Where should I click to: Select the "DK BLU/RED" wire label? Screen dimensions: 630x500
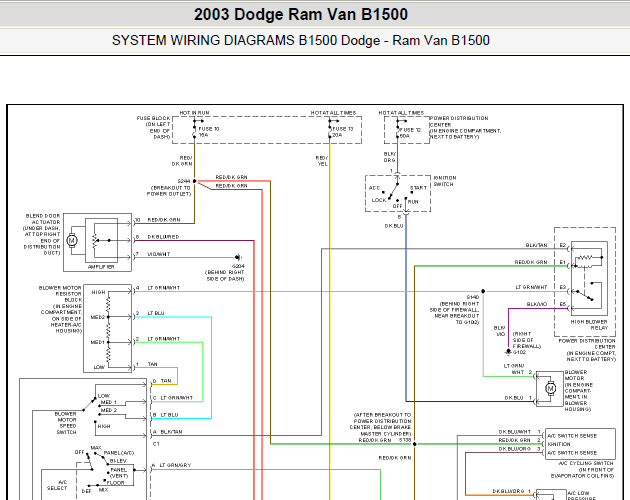pos(163,237)
